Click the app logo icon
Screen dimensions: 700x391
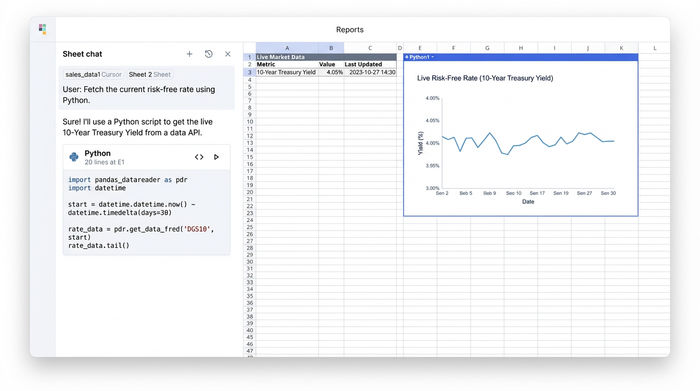(42, 29)
